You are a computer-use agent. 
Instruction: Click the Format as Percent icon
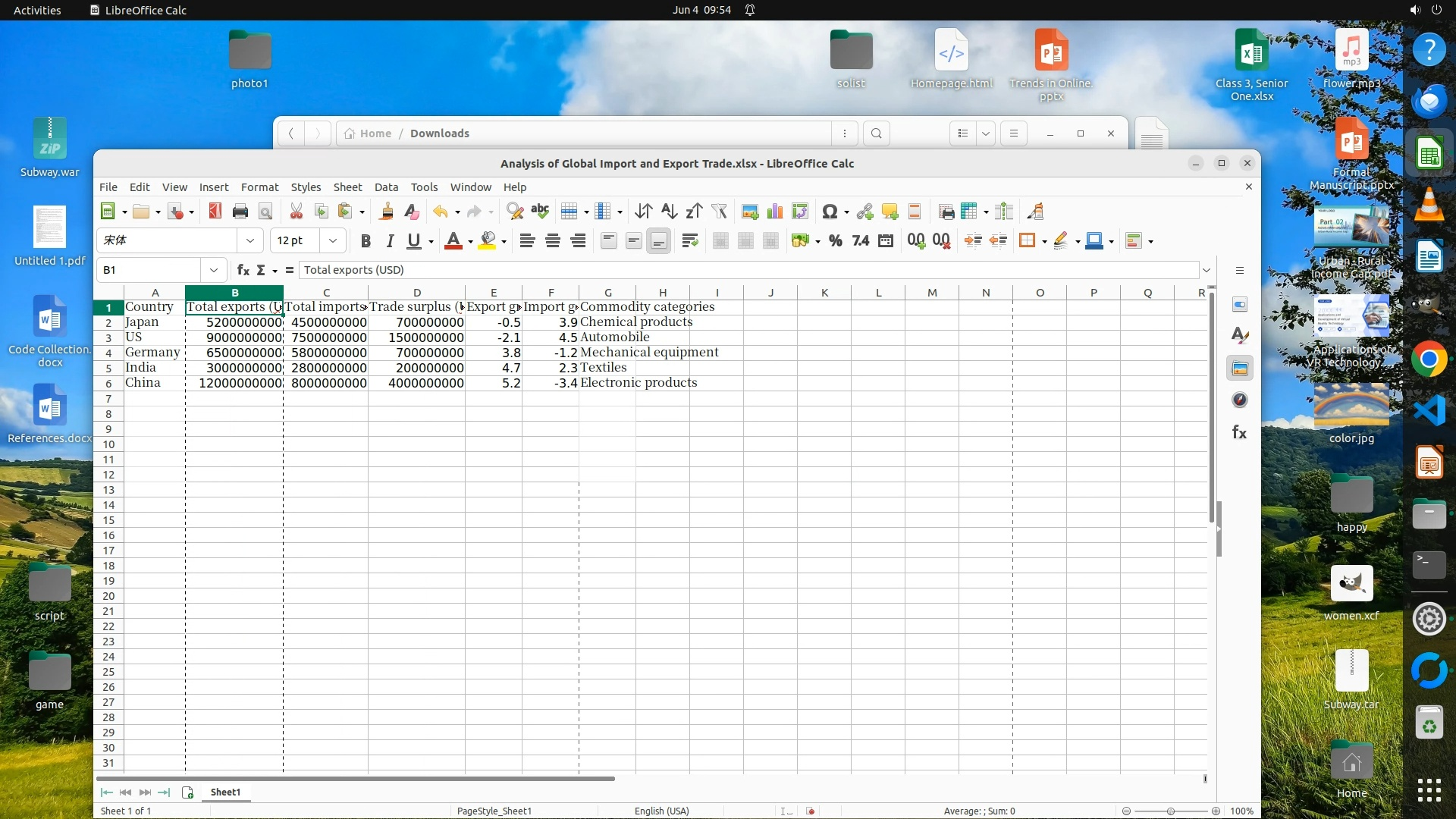[x=835, y=240]
